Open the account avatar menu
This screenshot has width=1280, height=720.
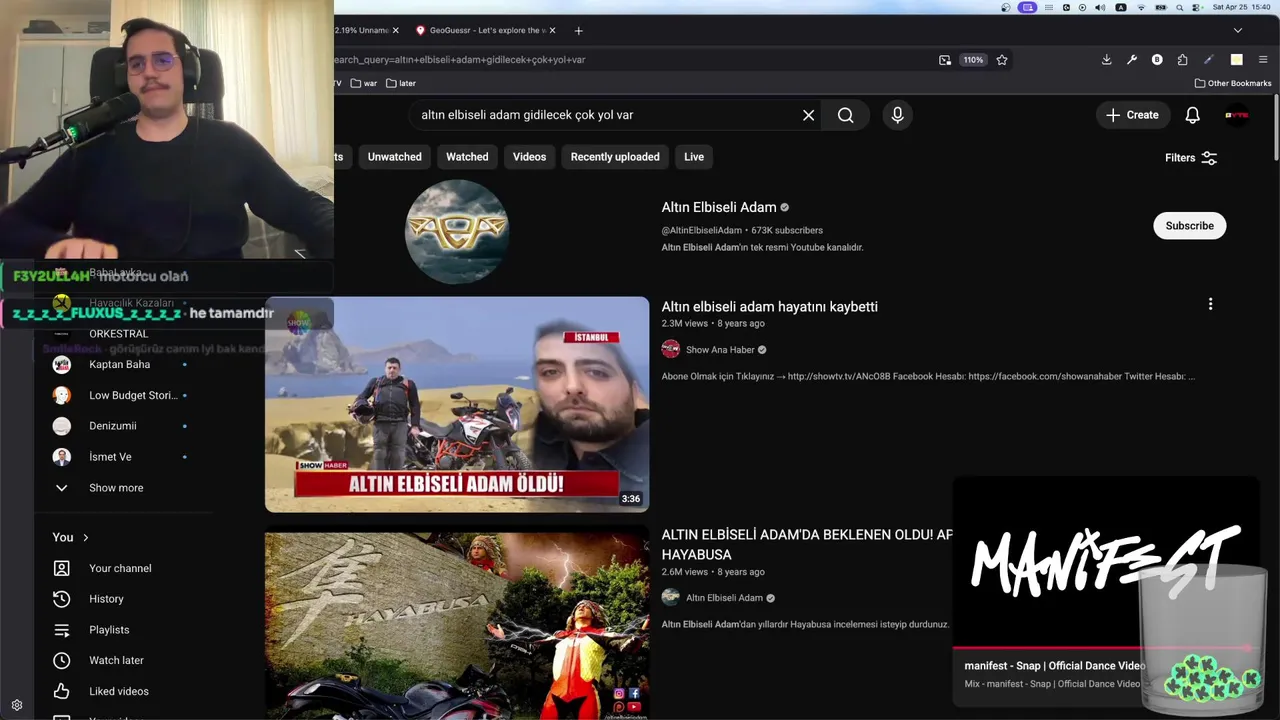[1237, 115]
